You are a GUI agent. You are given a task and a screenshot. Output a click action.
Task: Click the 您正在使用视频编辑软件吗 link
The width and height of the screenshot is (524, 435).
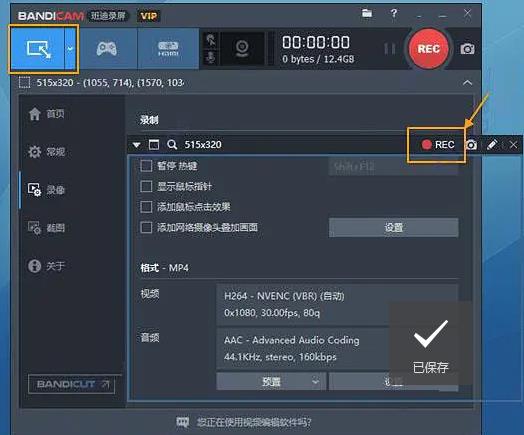point(254,423)
